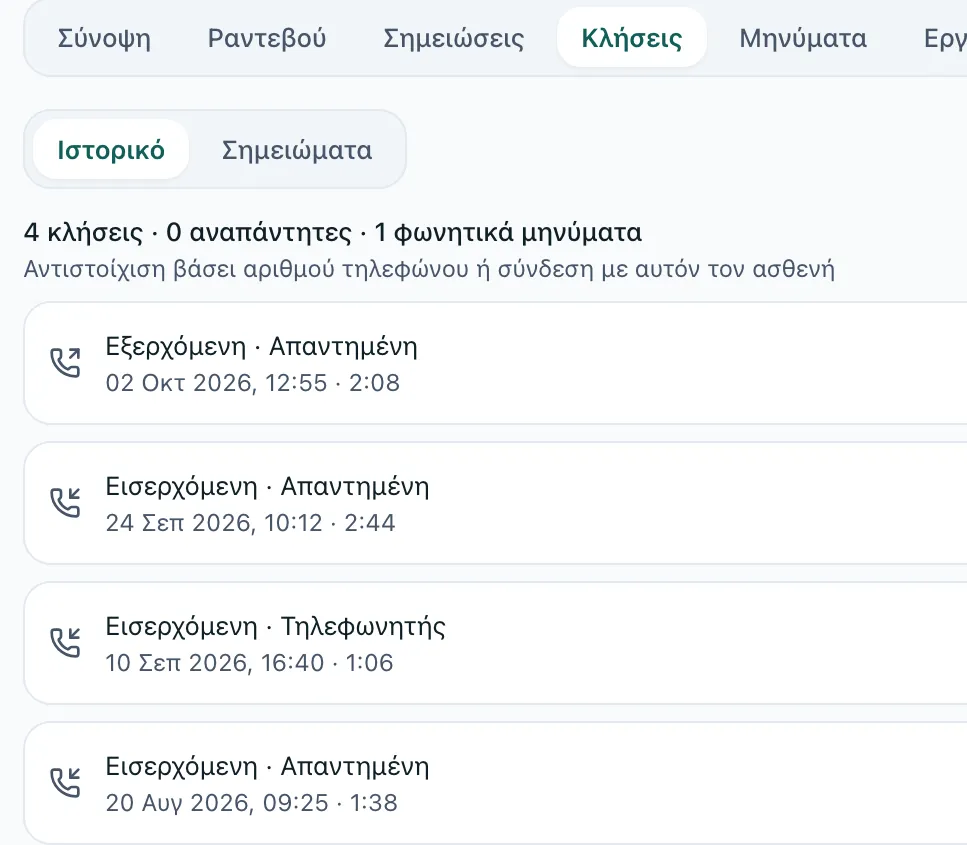Click the summary '4 κλήσεις · 0 αναπάντητες'

point(187,233)
